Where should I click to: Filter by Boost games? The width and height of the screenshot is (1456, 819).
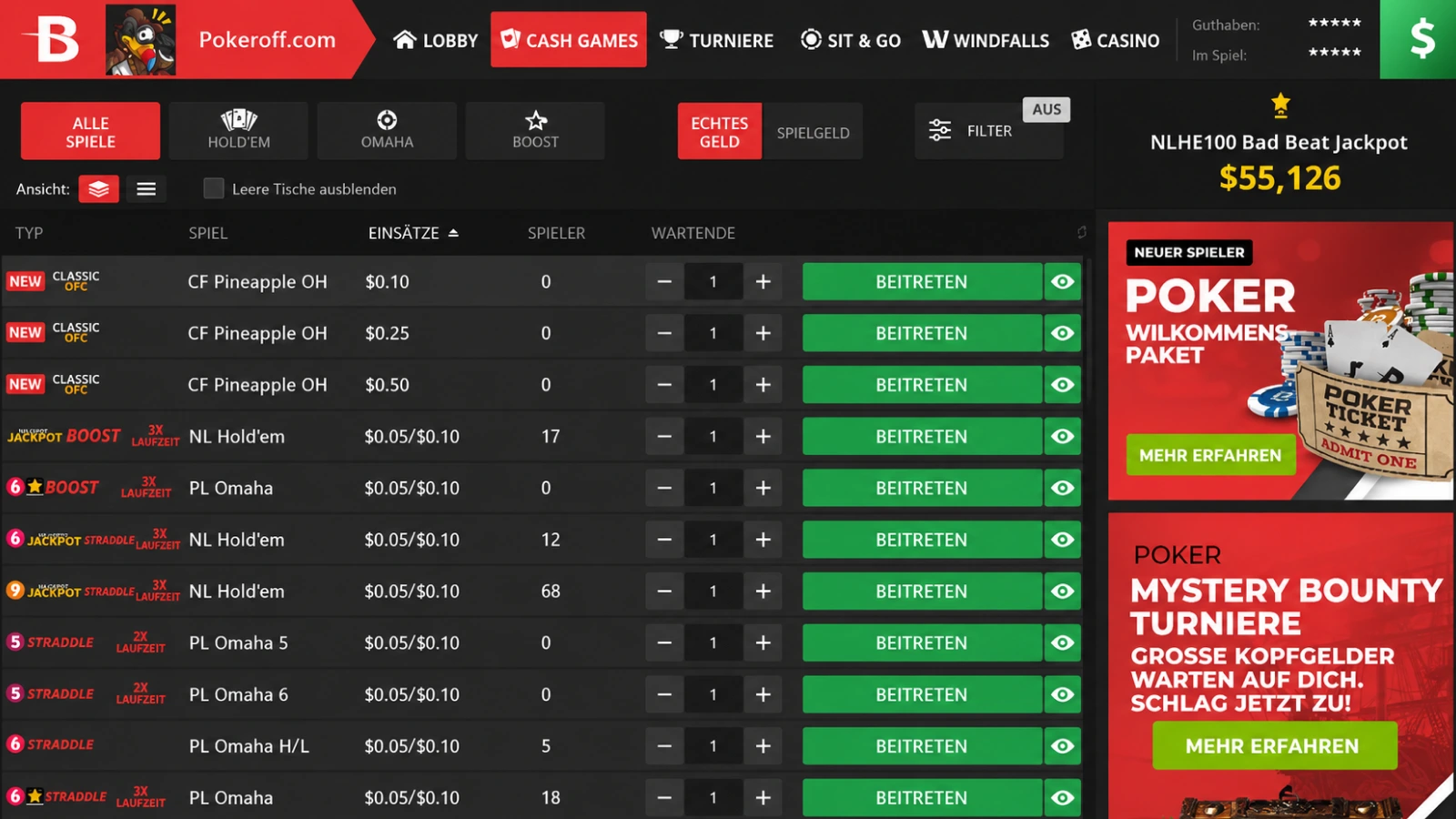(x=535, y=131)
